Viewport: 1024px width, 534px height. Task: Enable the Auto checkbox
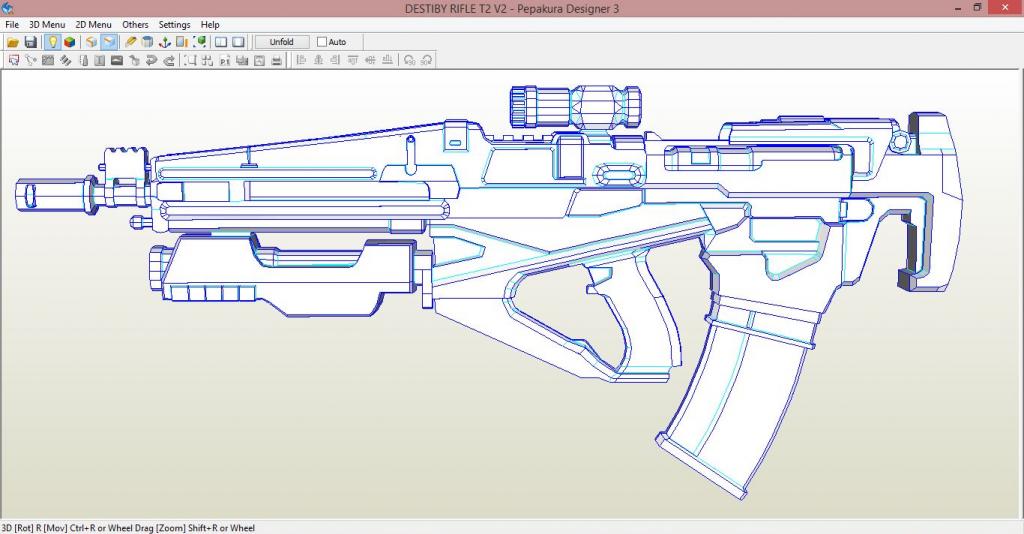322,42
